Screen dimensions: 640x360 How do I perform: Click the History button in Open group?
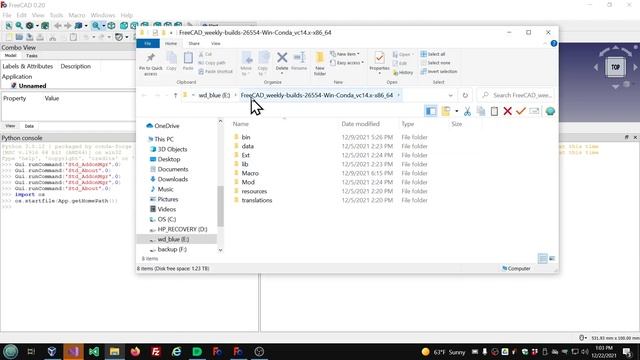click(403, 73)
